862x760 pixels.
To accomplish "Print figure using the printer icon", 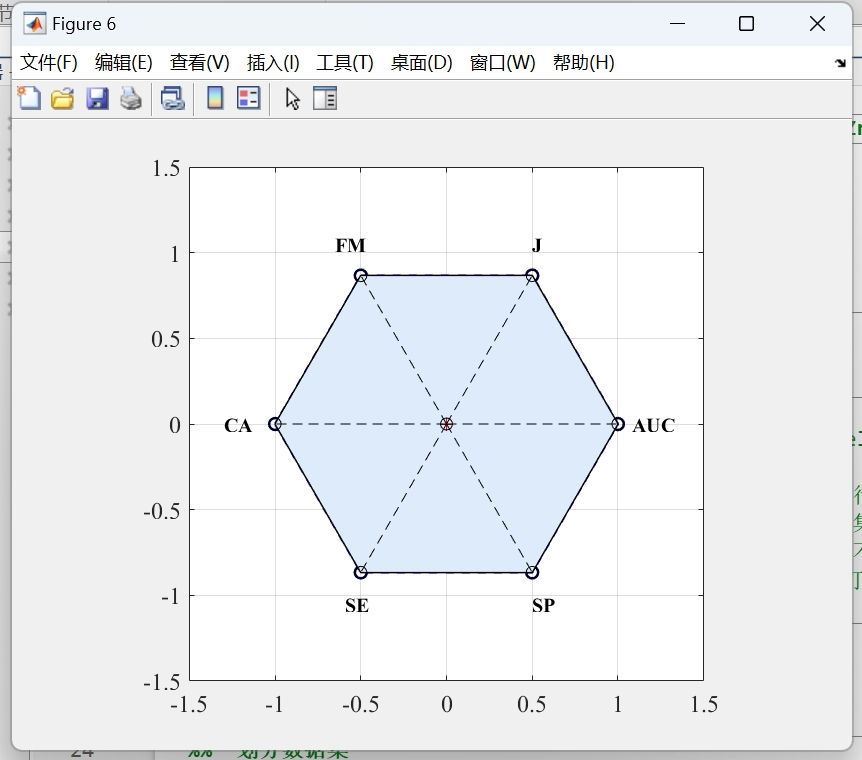I will (131, 99).
